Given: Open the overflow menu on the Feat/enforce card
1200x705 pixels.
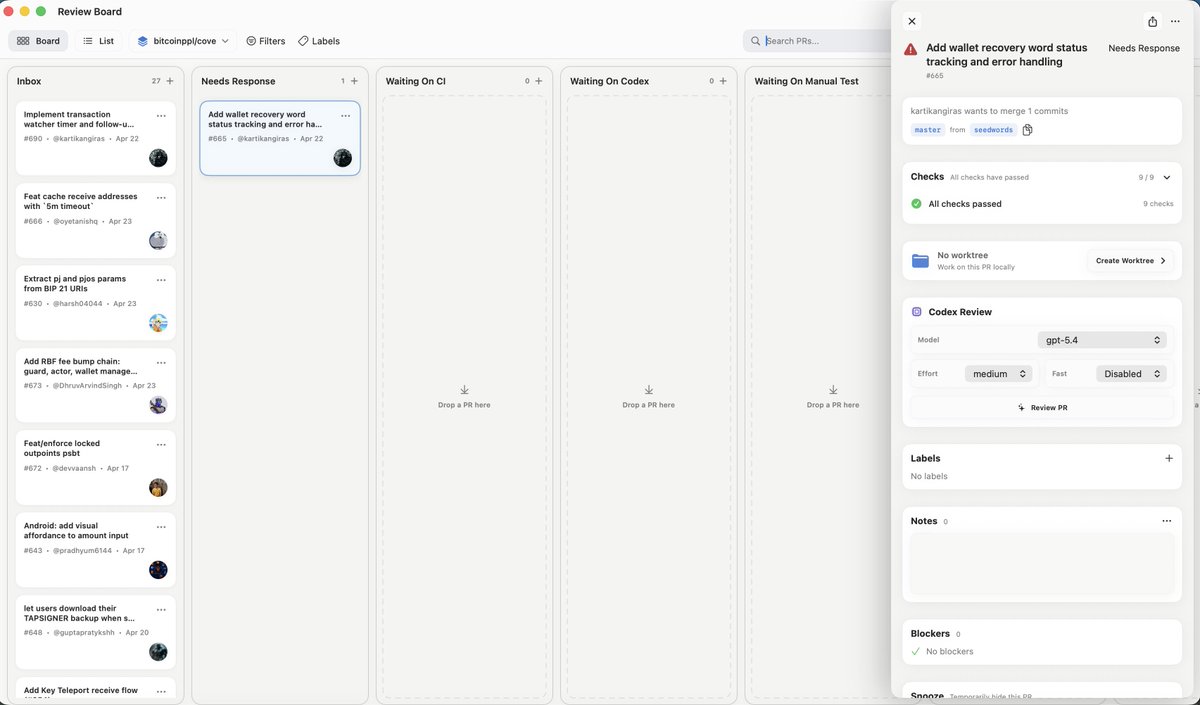Looking at the screenshot, I should click(161, 444).
